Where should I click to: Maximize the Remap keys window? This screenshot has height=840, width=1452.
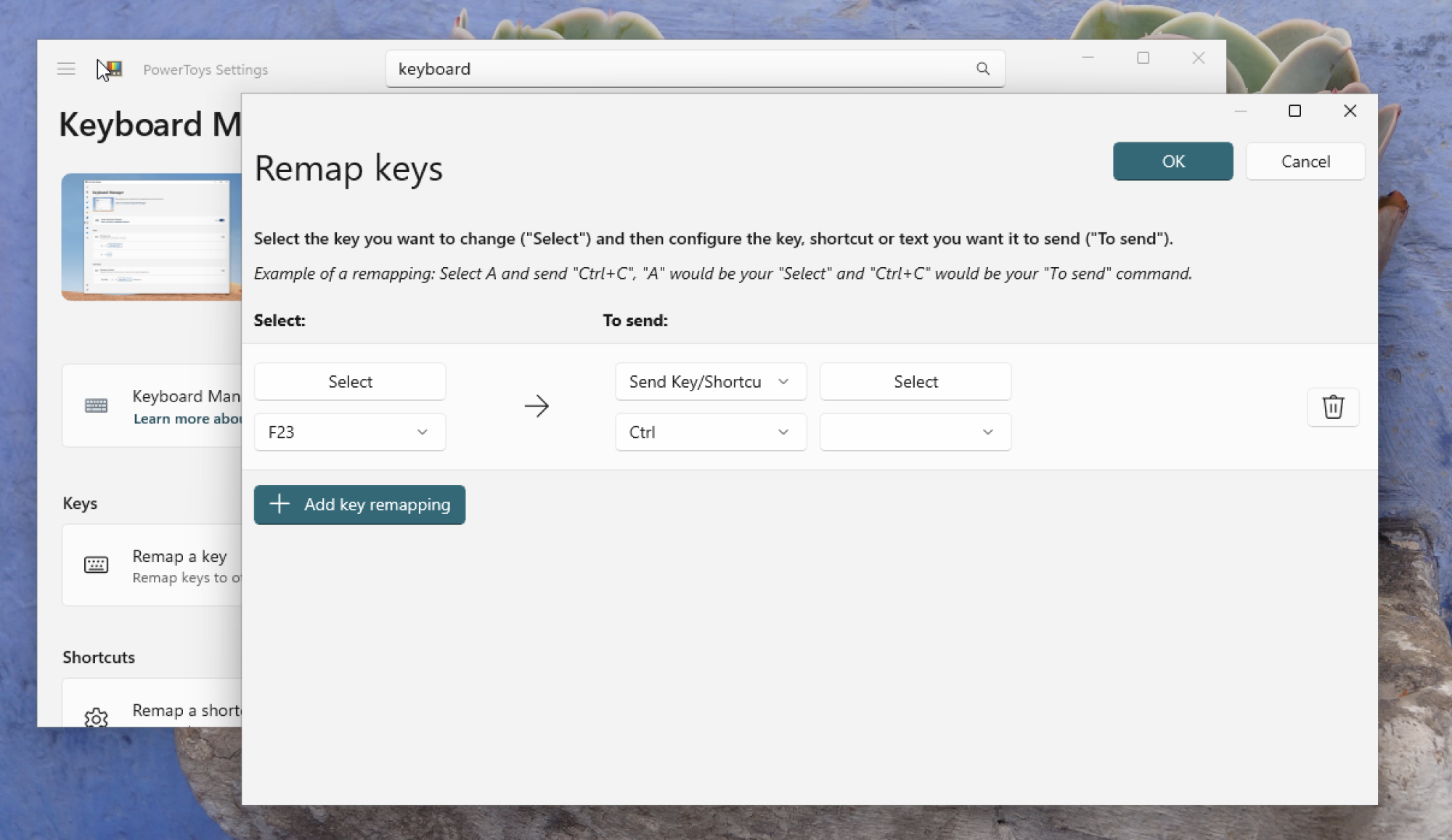coord(1294,110)
